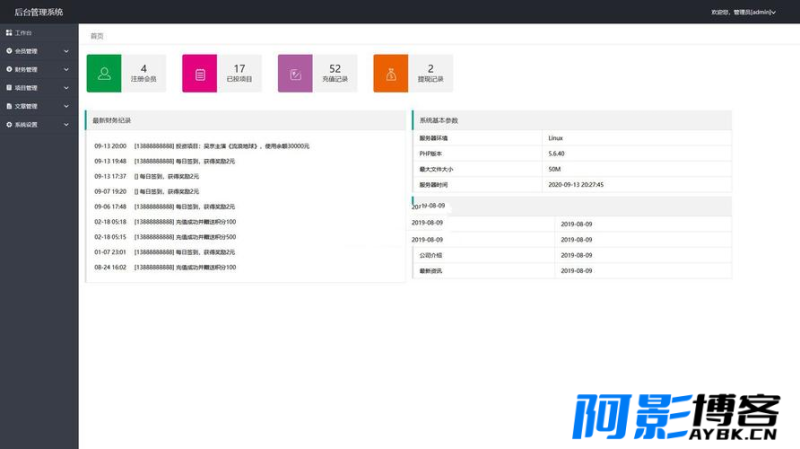Click the 系统设置 gear icon
The width and height of the screenshot is (800, 449).
click(x=9, y=125)
